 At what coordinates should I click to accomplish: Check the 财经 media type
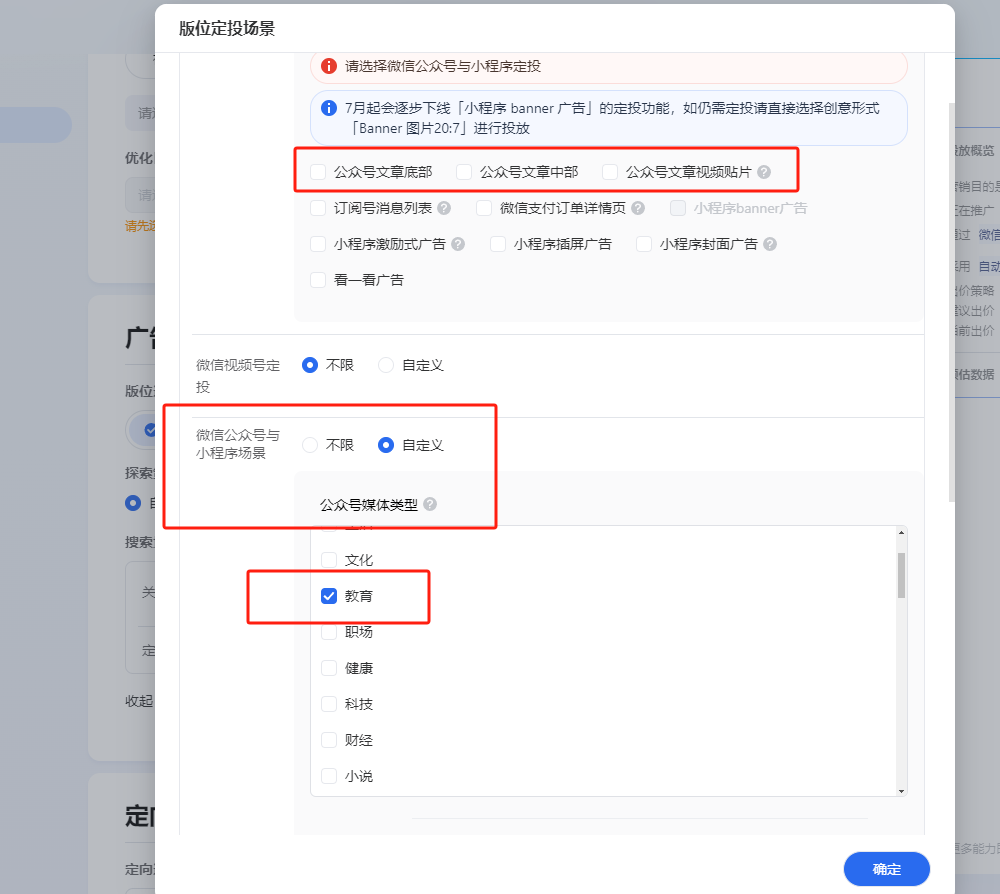[329, 740]
